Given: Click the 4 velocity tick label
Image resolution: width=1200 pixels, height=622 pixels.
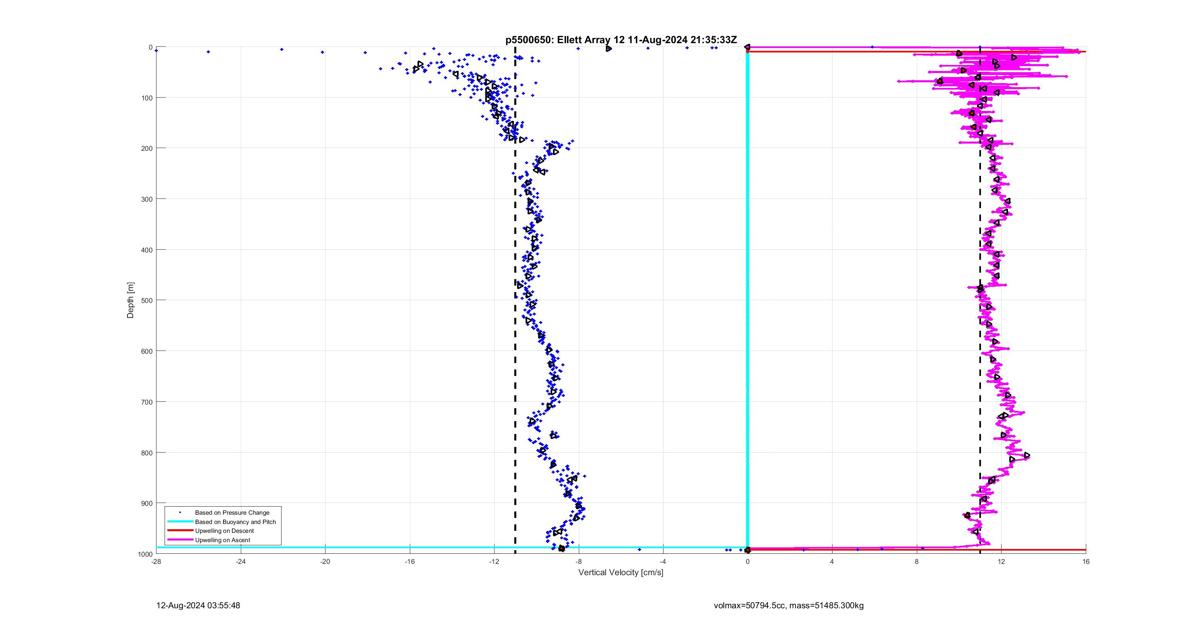Looking at the screenshot, I should (x=832, y=561).
